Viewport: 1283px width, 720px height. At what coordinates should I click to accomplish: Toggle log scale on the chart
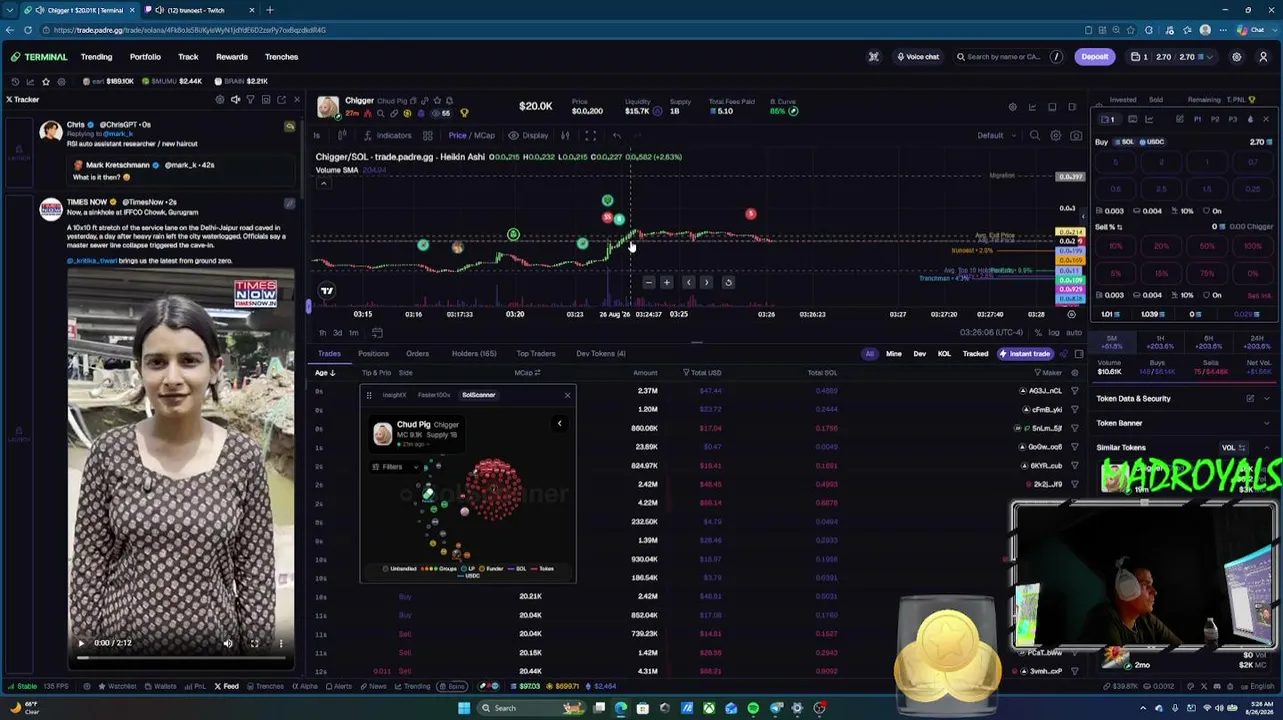click(x=1054, y=332)
